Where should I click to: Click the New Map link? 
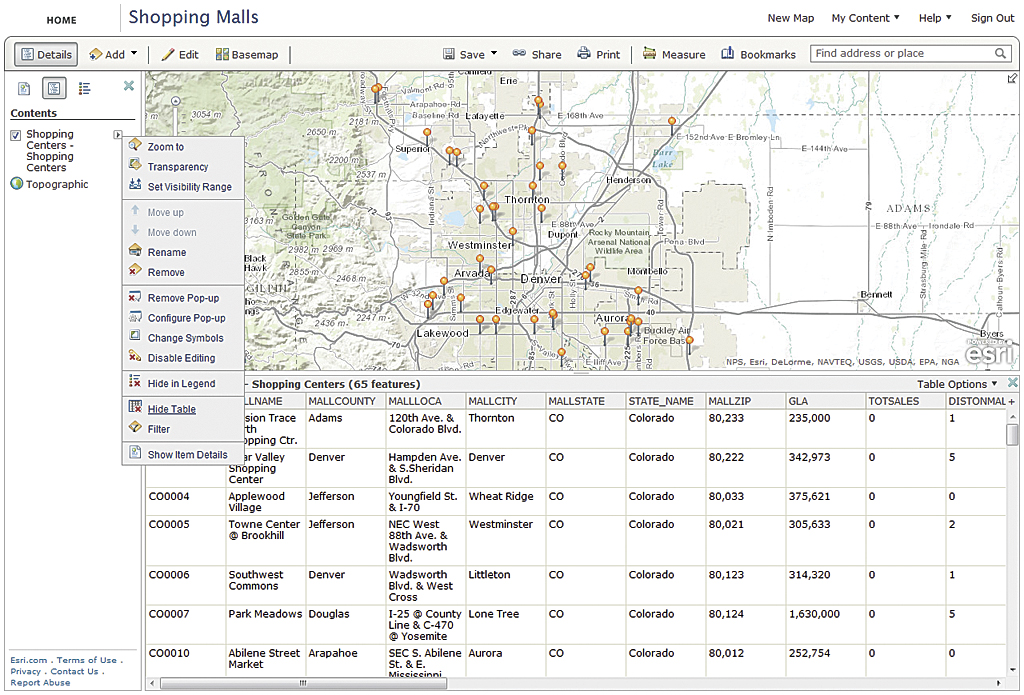[790, 18]
